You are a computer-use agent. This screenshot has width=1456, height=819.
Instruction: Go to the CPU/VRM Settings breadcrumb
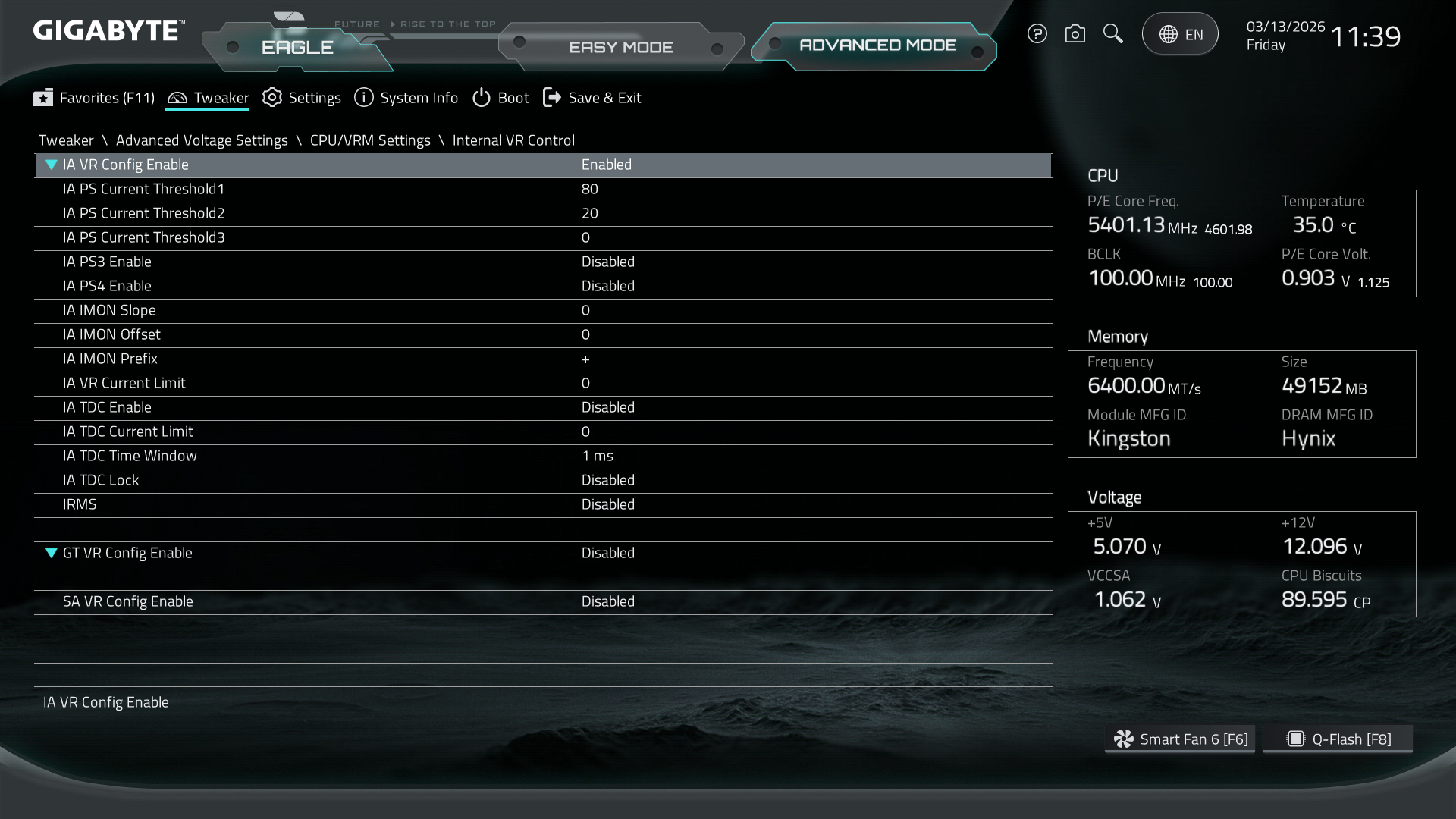(x=370, y=140)
